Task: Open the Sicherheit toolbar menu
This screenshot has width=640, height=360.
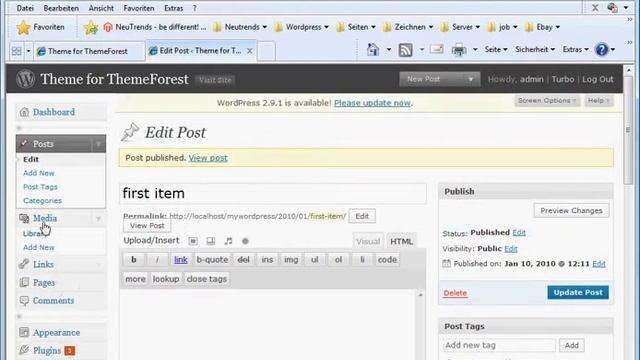Action: 535,49
